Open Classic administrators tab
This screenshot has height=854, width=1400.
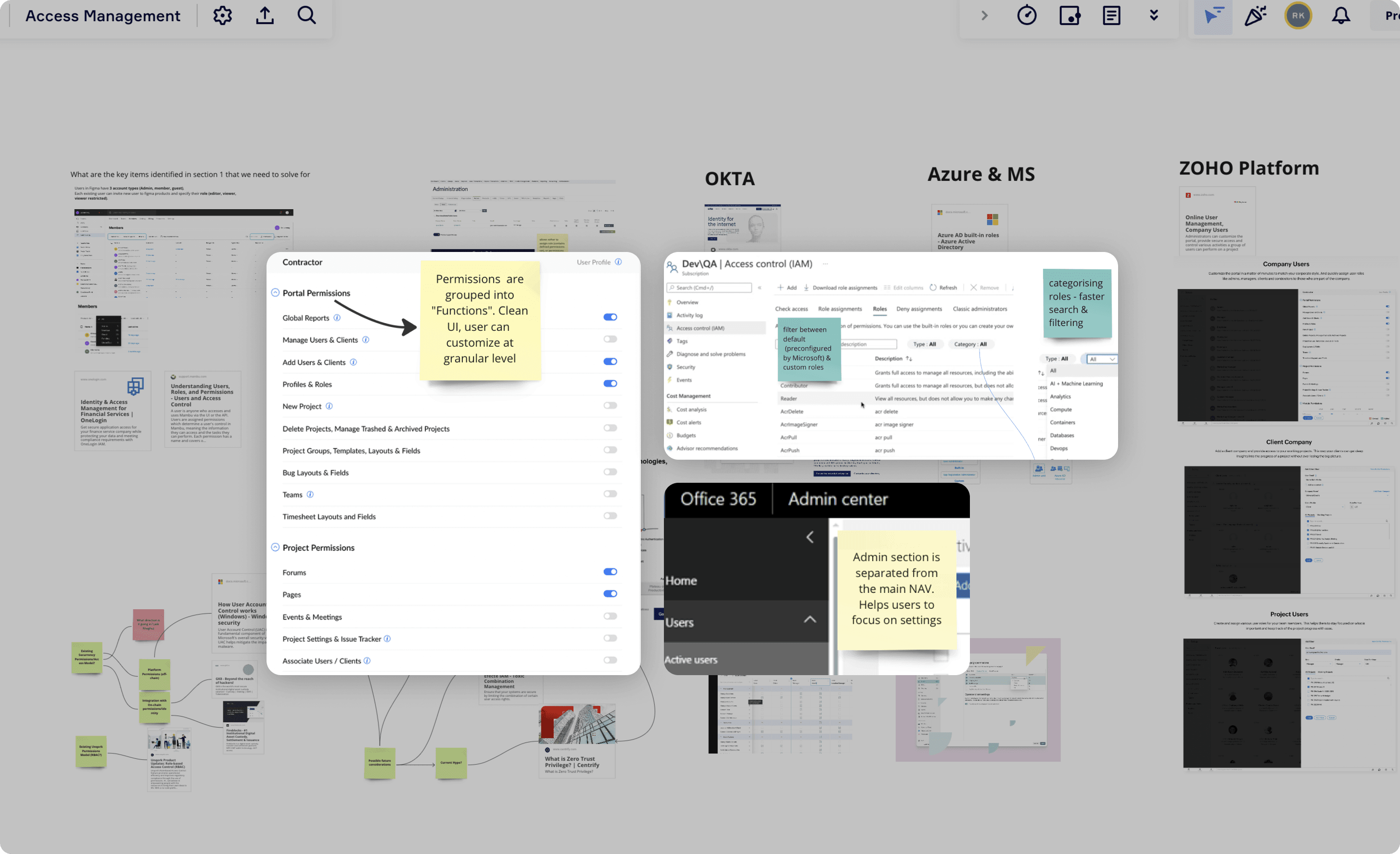pyautogui.click(x=980, y=309)
